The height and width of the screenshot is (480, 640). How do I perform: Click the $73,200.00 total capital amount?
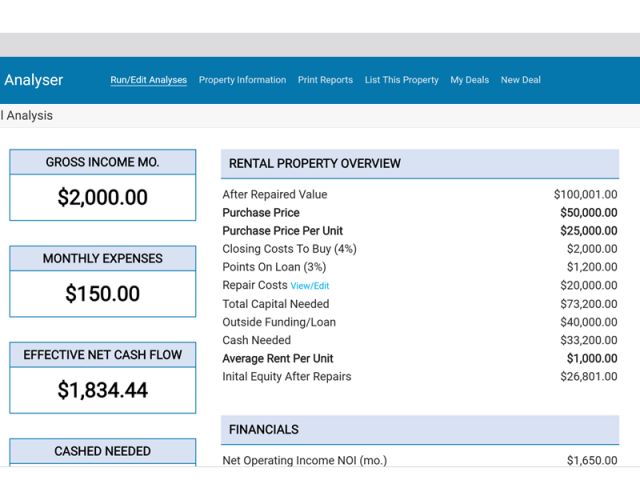click(x=589, y=304)
